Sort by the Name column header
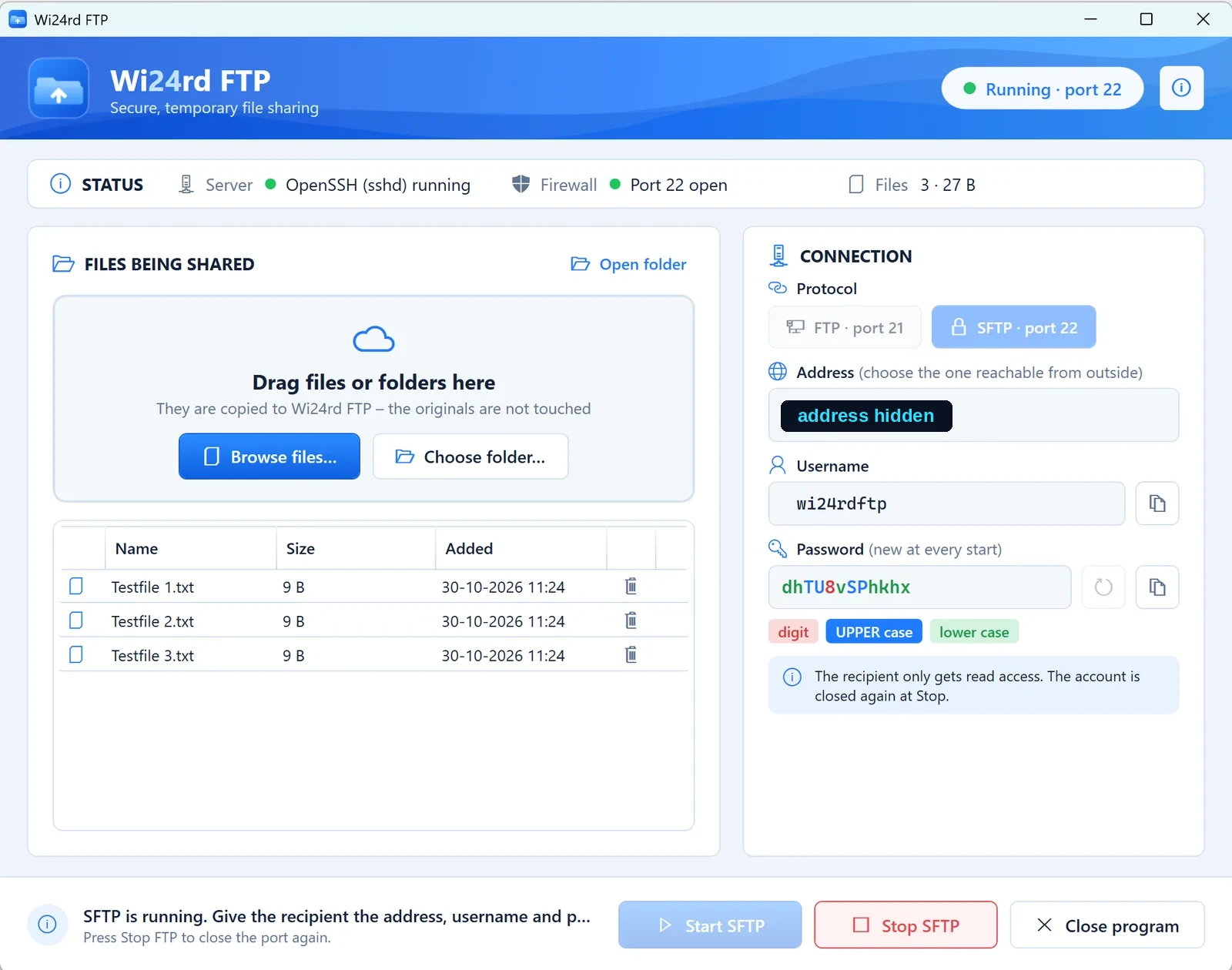1232x970 pixels. 190,549
